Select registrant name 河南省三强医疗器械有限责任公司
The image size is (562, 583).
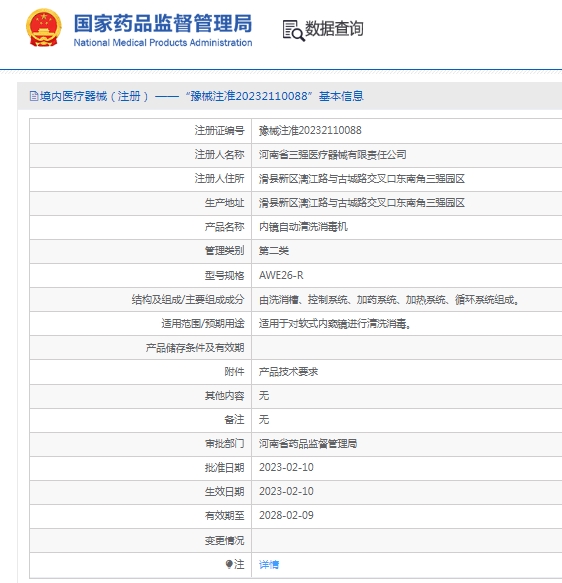click(332, 155)
